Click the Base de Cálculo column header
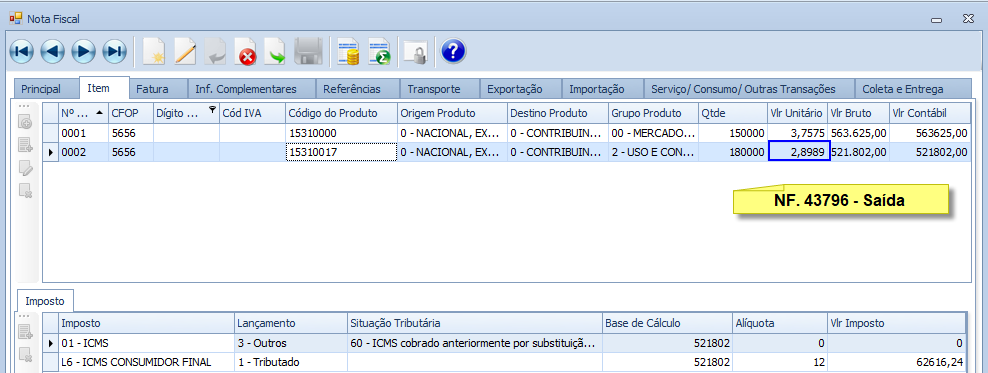Image resolution: width=988 pixels, height=373 pixels. coord(667,323)
